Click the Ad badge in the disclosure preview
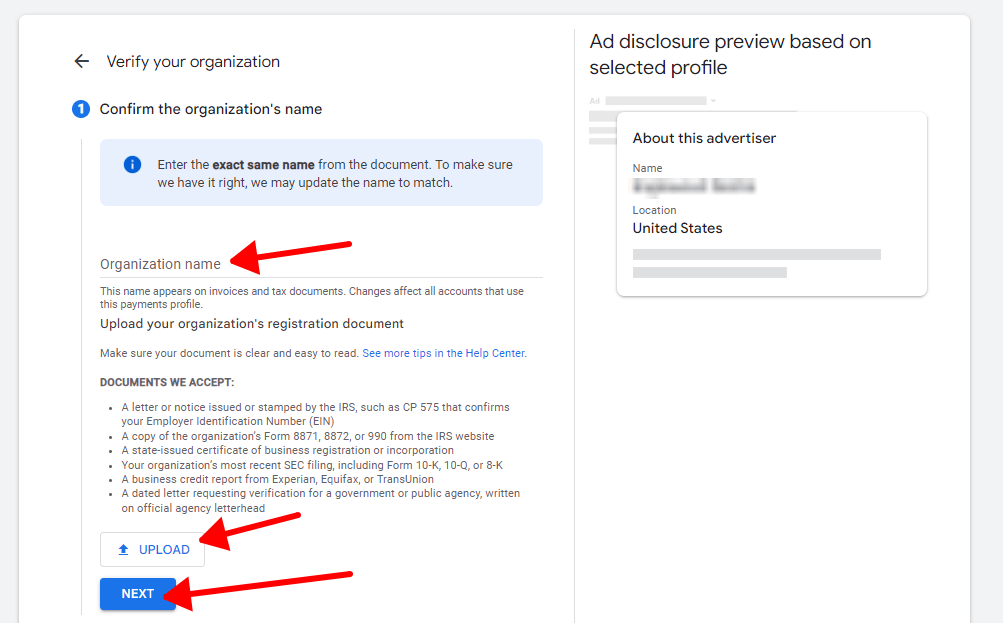Viewport: 1003px width, 623px height. point(592,100)
